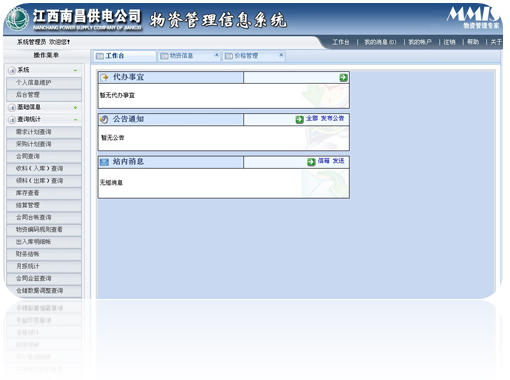This screenshot has height=380, width=510.
Task: Click 注销 in the top navigation
Action: tap(449, 42)
